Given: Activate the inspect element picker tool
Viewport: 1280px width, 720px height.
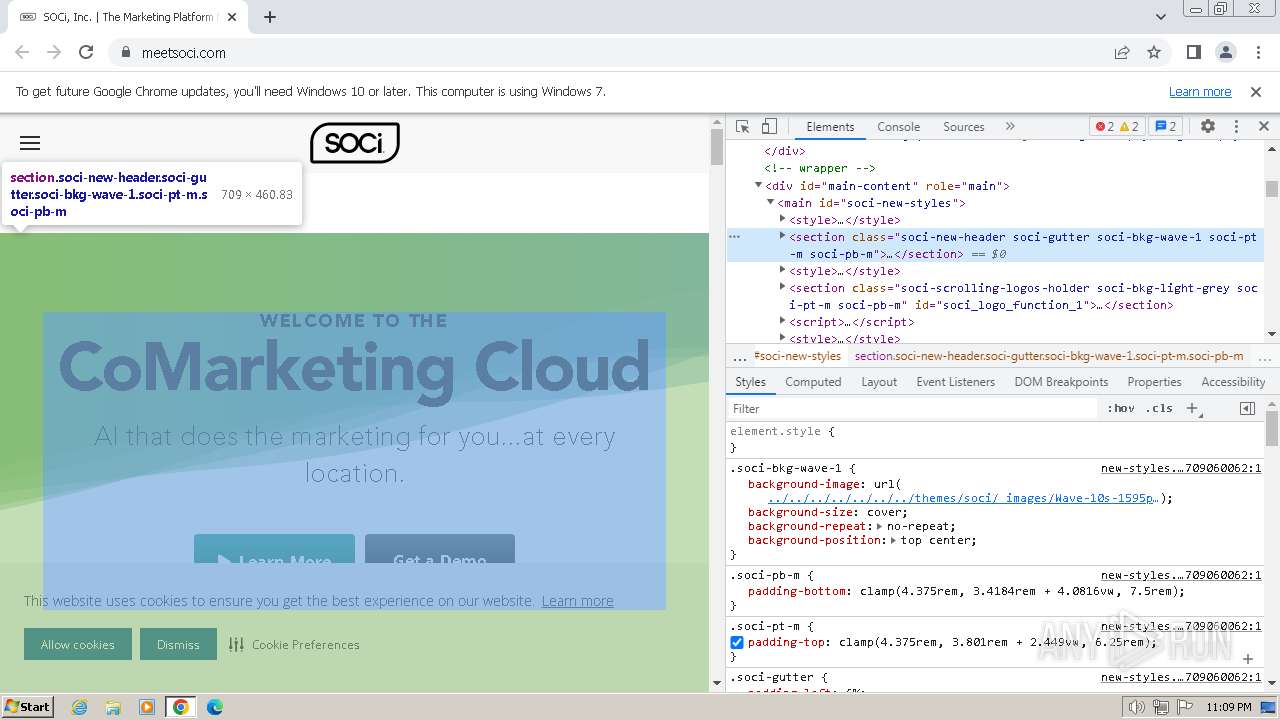Looking at the screenshot, I should click(742, 126).
